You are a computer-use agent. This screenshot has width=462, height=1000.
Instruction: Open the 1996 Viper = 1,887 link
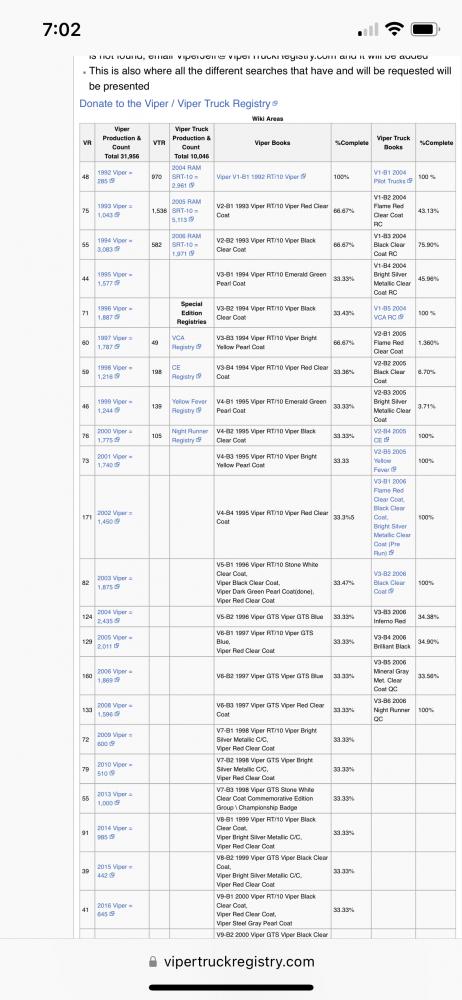coord(114,312)
